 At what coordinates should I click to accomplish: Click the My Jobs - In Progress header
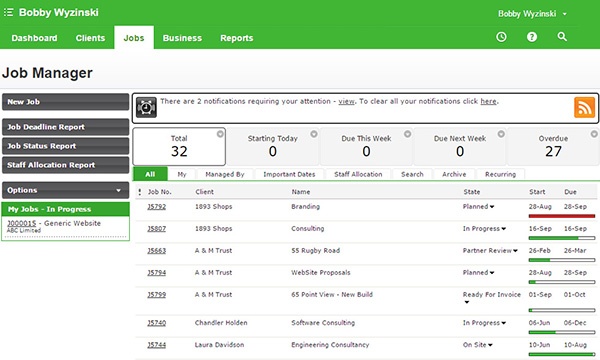[65, 209]
